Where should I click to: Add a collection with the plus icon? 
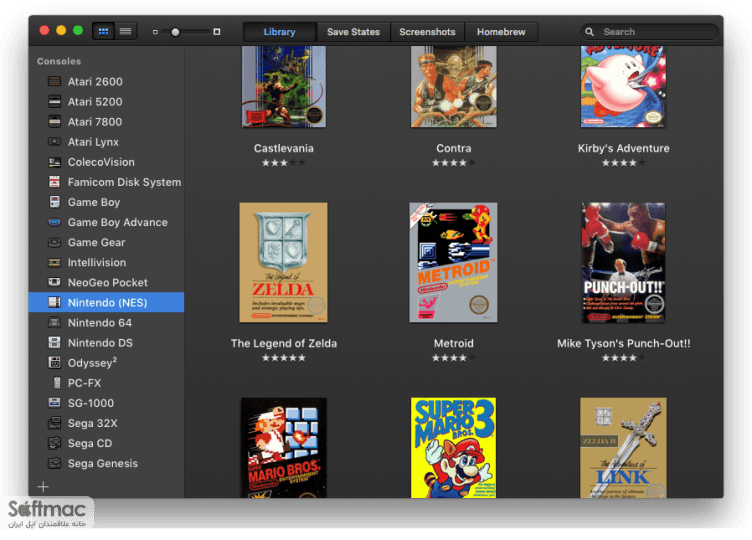coord(43,487)
